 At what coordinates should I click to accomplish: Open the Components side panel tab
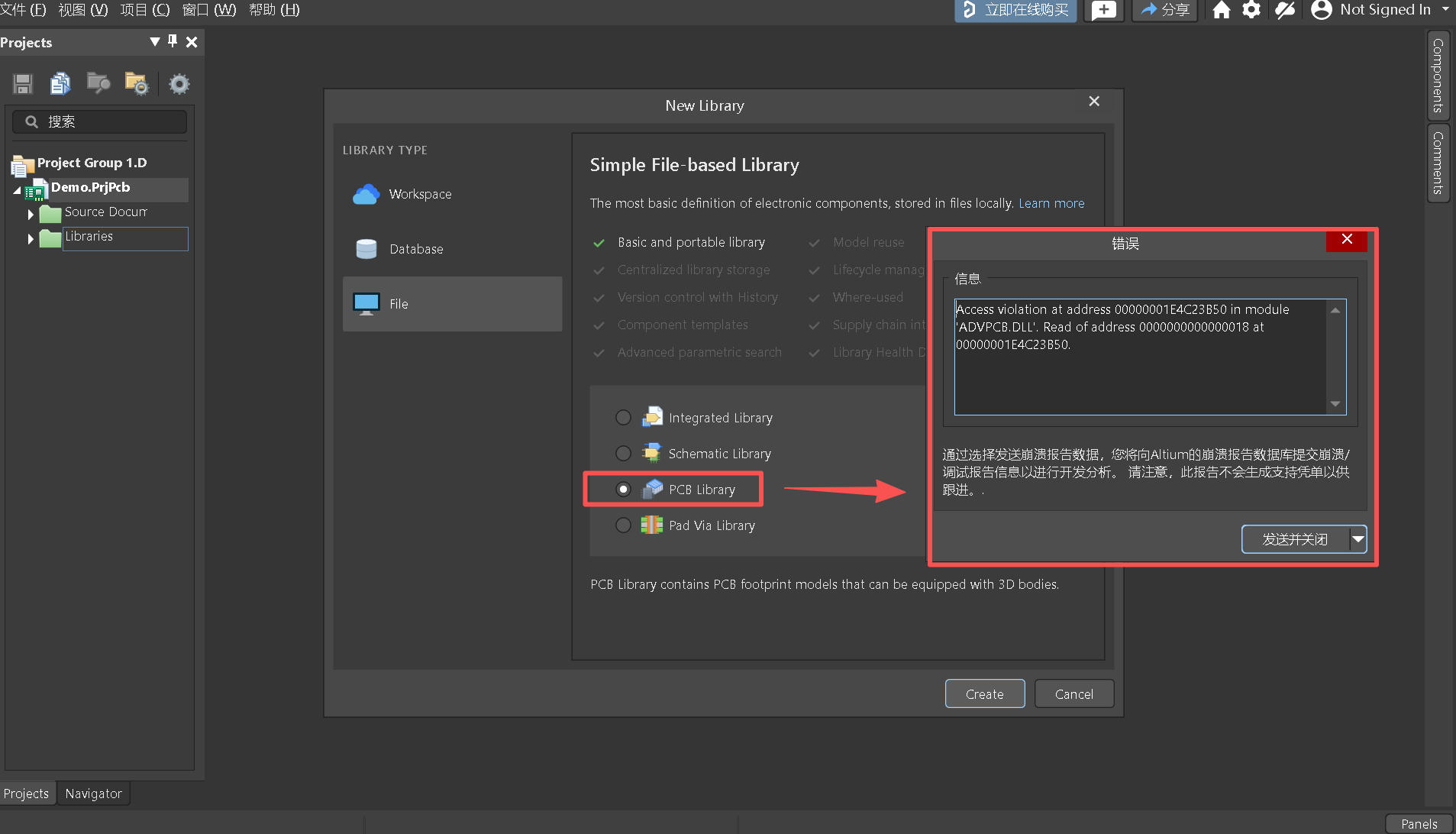(x=1438, y=76)
